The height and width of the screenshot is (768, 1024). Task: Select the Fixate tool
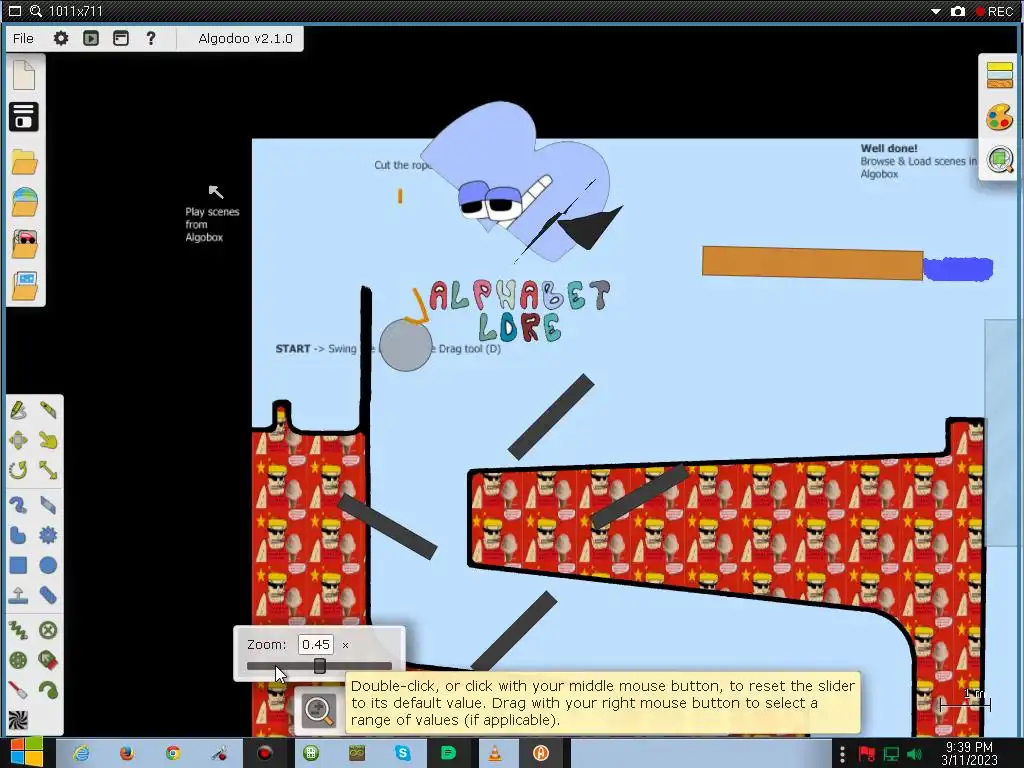pos(48,630)
